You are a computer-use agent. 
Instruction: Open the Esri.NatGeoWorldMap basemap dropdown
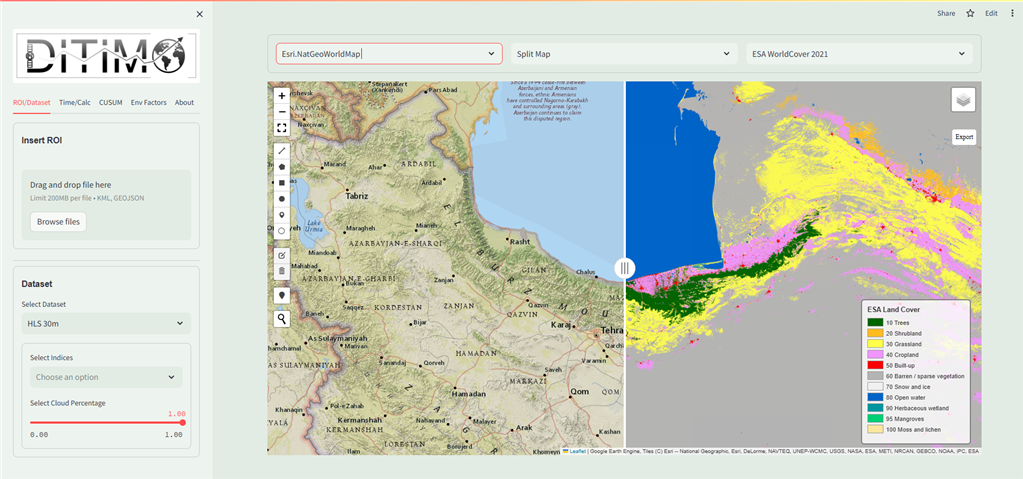(x=388, y=53)
